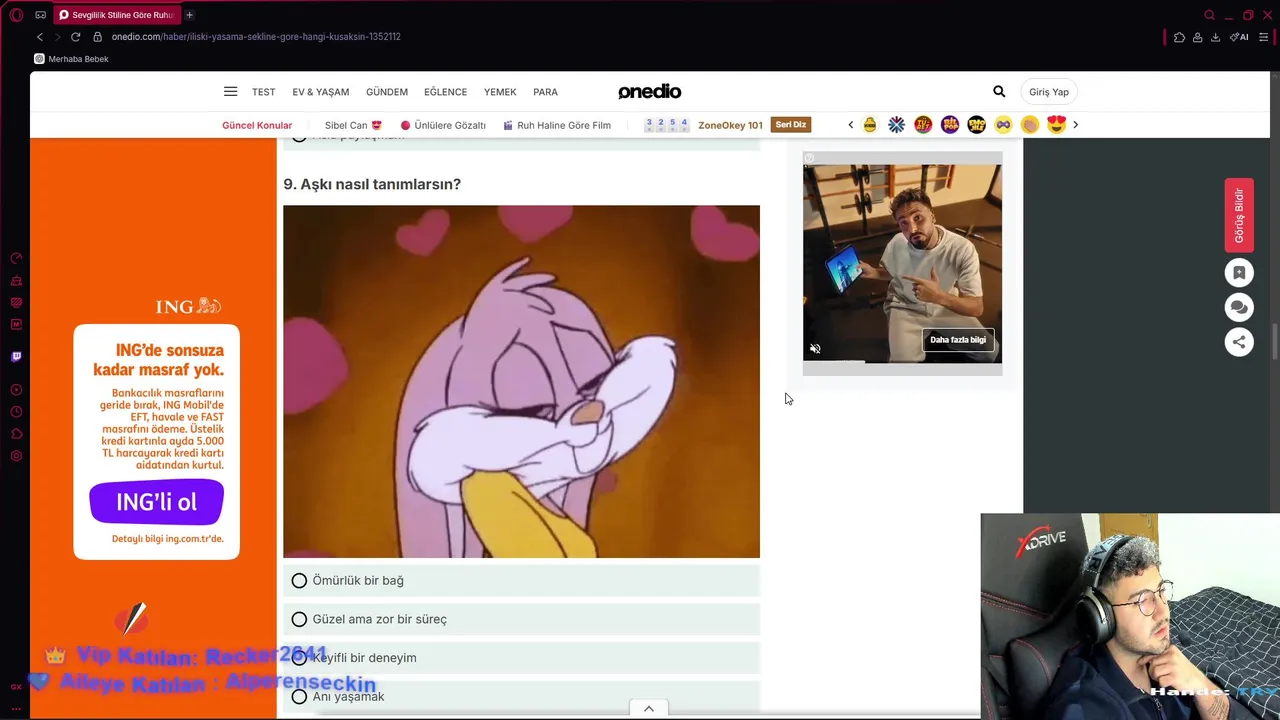
Task: Open the browser tab search icon
Action: click(x=1209, y=15)
